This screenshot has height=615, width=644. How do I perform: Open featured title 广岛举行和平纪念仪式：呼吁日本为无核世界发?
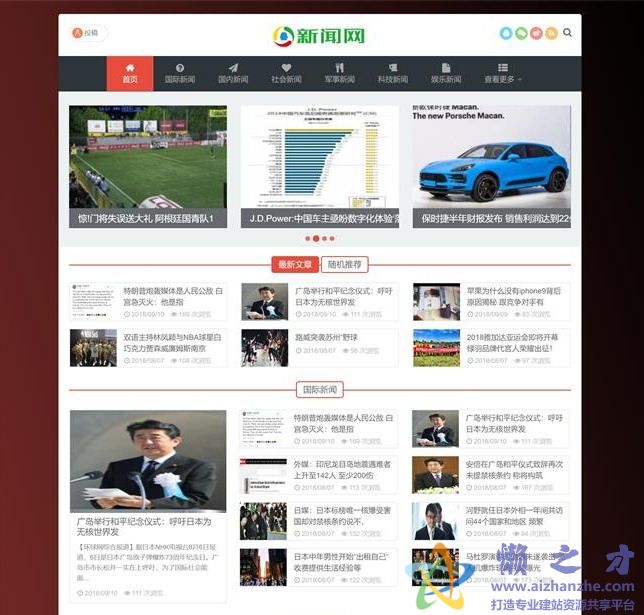[x=144, y=527]
